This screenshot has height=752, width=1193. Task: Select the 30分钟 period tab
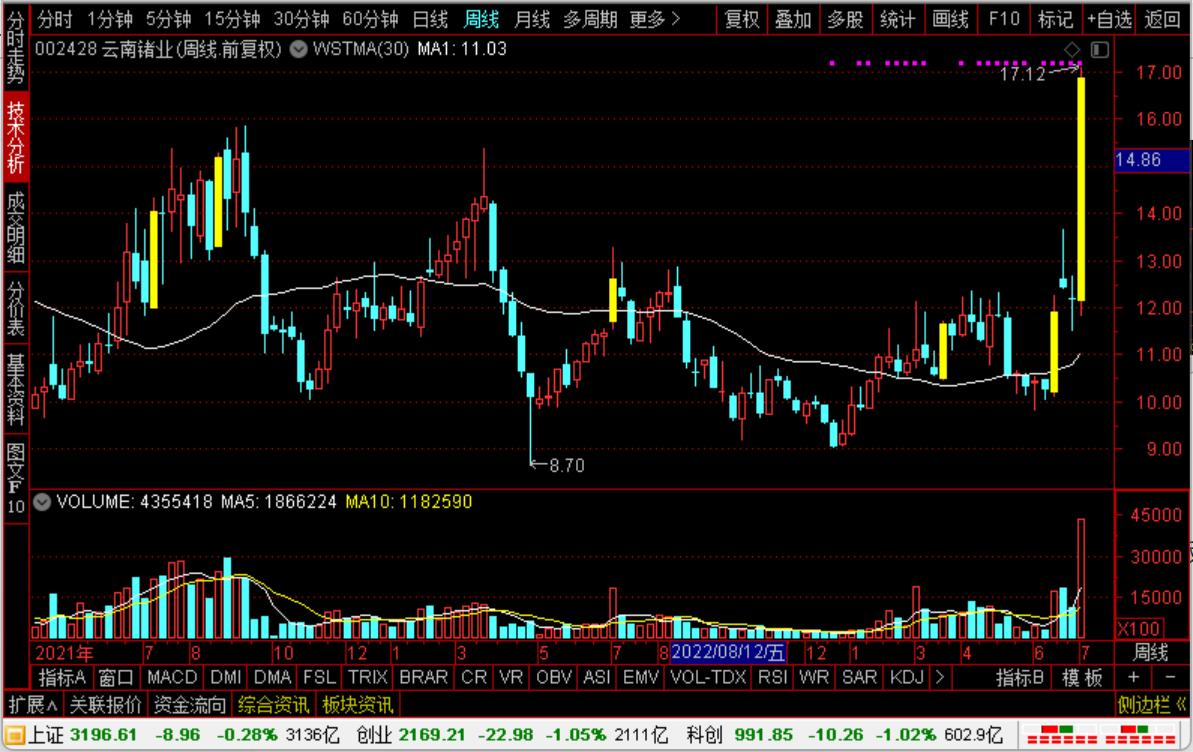pos(301,19)
